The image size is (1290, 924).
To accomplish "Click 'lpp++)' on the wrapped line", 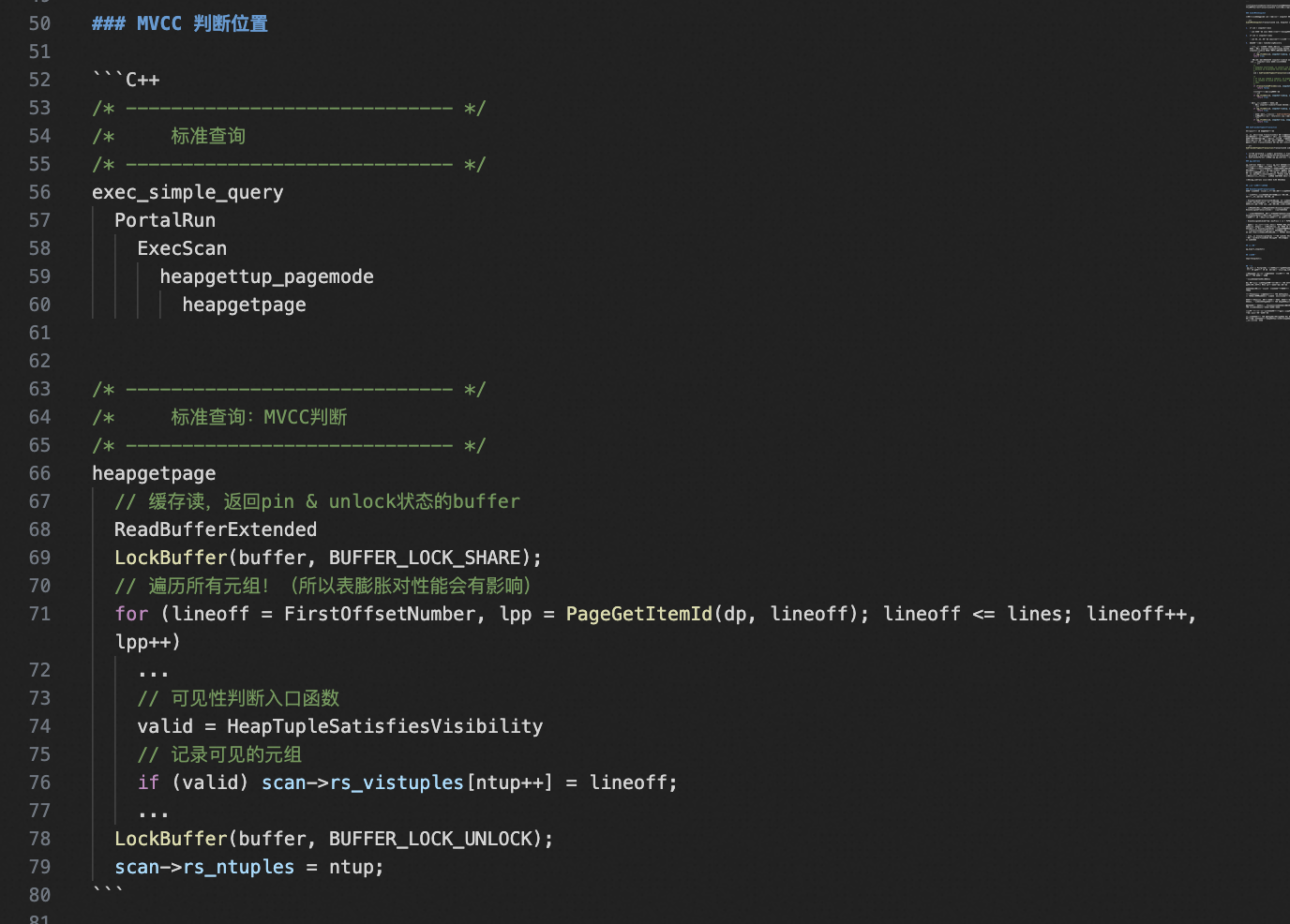I will (x=148, y=642).
